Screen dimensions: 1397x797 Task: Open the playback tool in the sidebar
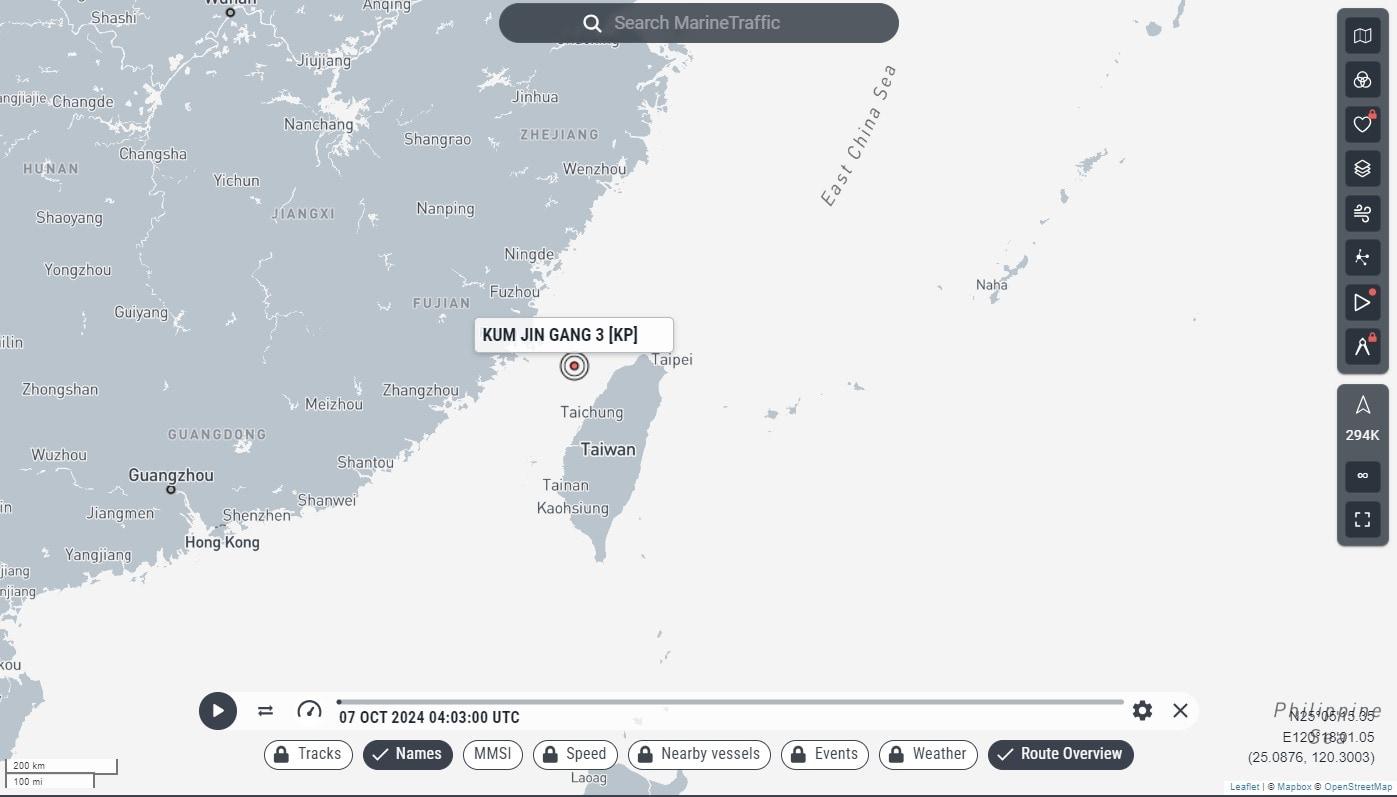[x=1362, y=302]
